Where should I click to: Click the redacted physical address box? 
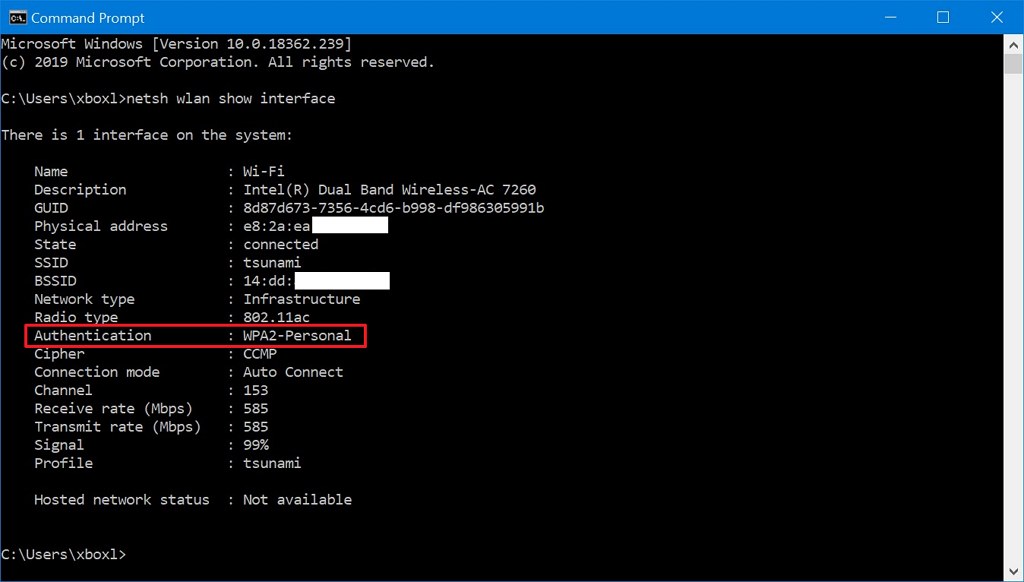(x=352, y=225)
